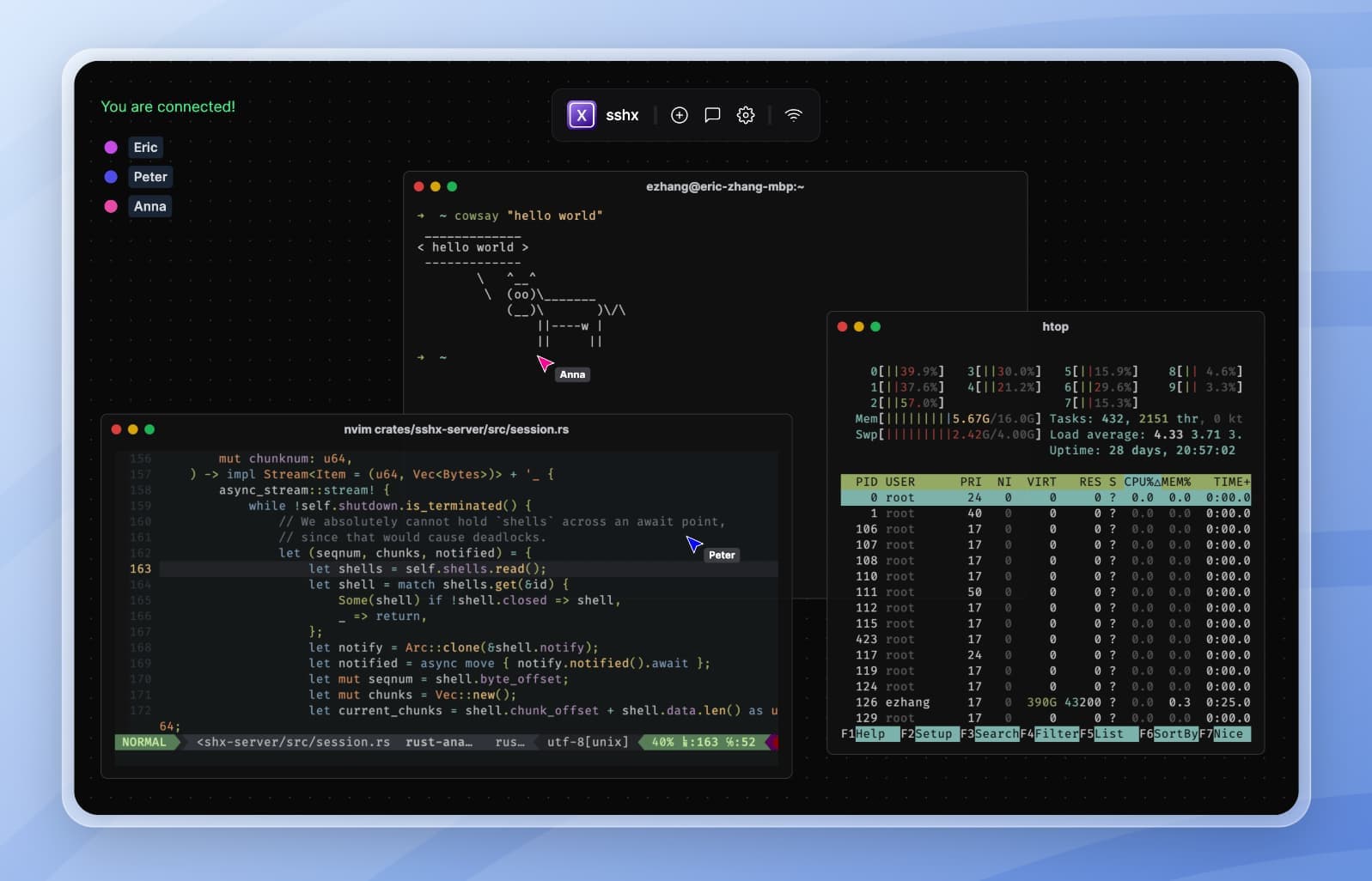This screenshot has height=881, width=1372.
Task: Sort htop by TIME+ column header
Action: pyautogui.click(x=1231, y=482)
